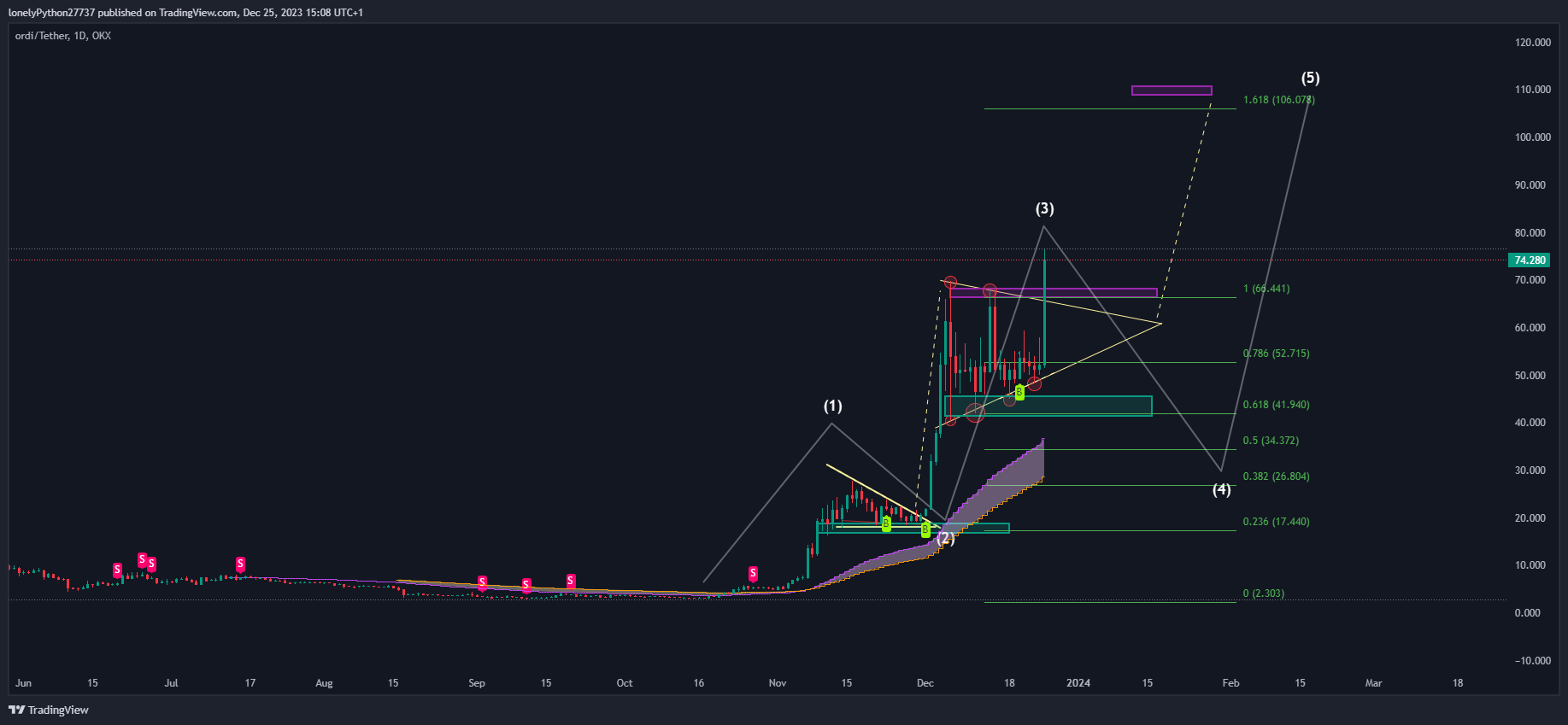The image size is (1568, 725).
Task: Click the Mar date on time axis
Action: (1373, 683)
